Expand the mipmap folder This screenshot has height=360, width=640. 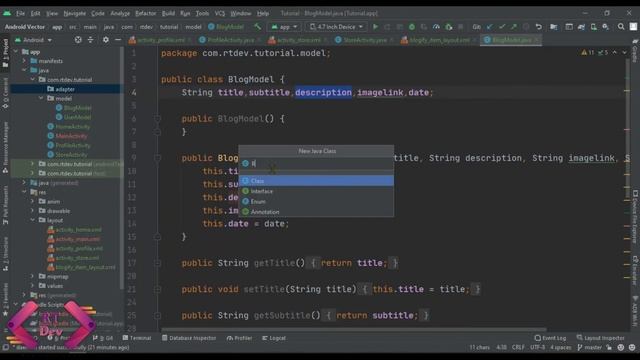click(33, 276)
